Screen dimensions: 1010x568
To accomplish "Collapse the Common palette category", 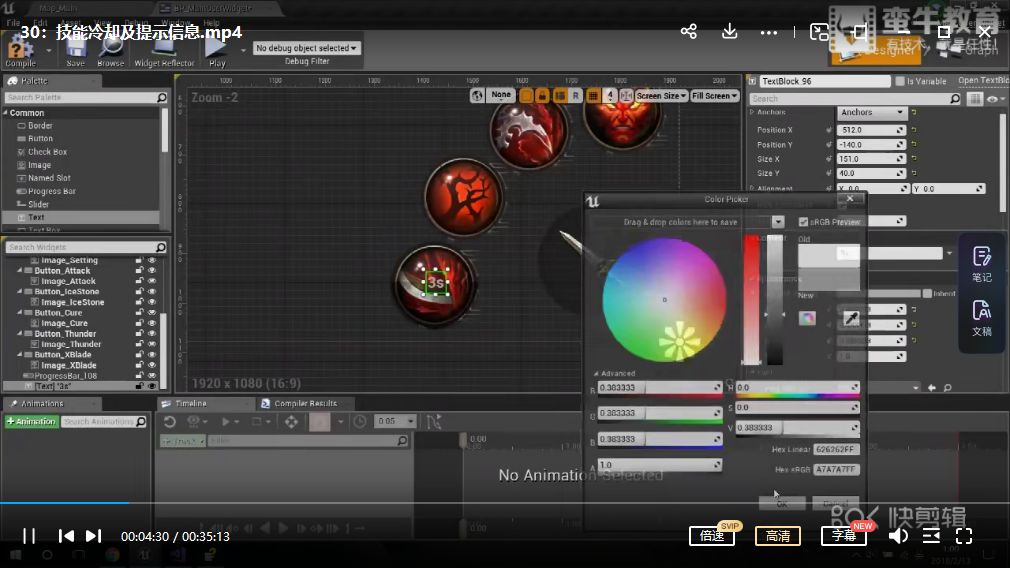I will tap(6, 113).
